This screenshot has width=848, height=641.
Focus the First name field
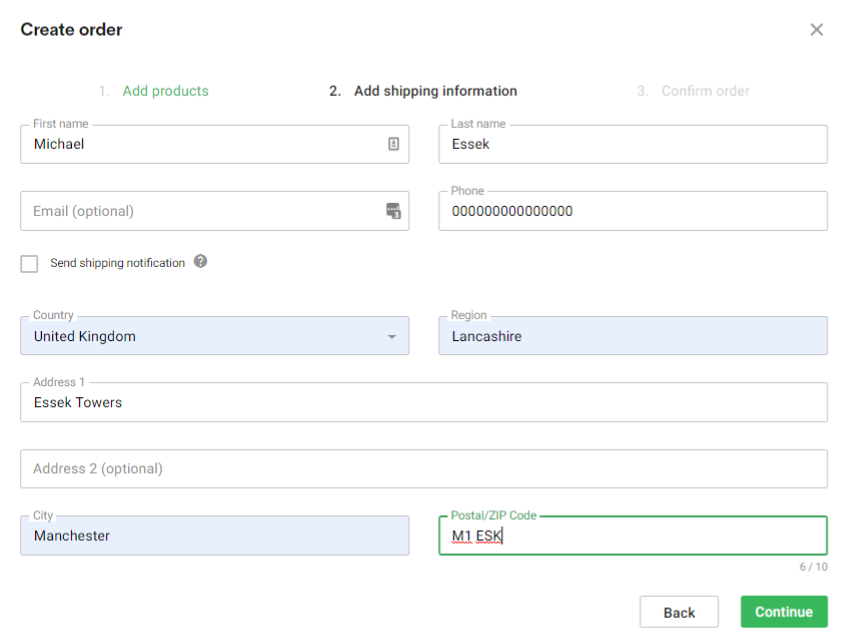coord(215,144)
